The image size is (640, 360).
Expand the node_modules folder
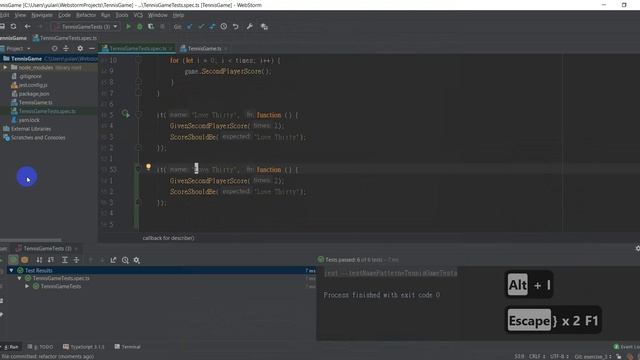(5, 67)
